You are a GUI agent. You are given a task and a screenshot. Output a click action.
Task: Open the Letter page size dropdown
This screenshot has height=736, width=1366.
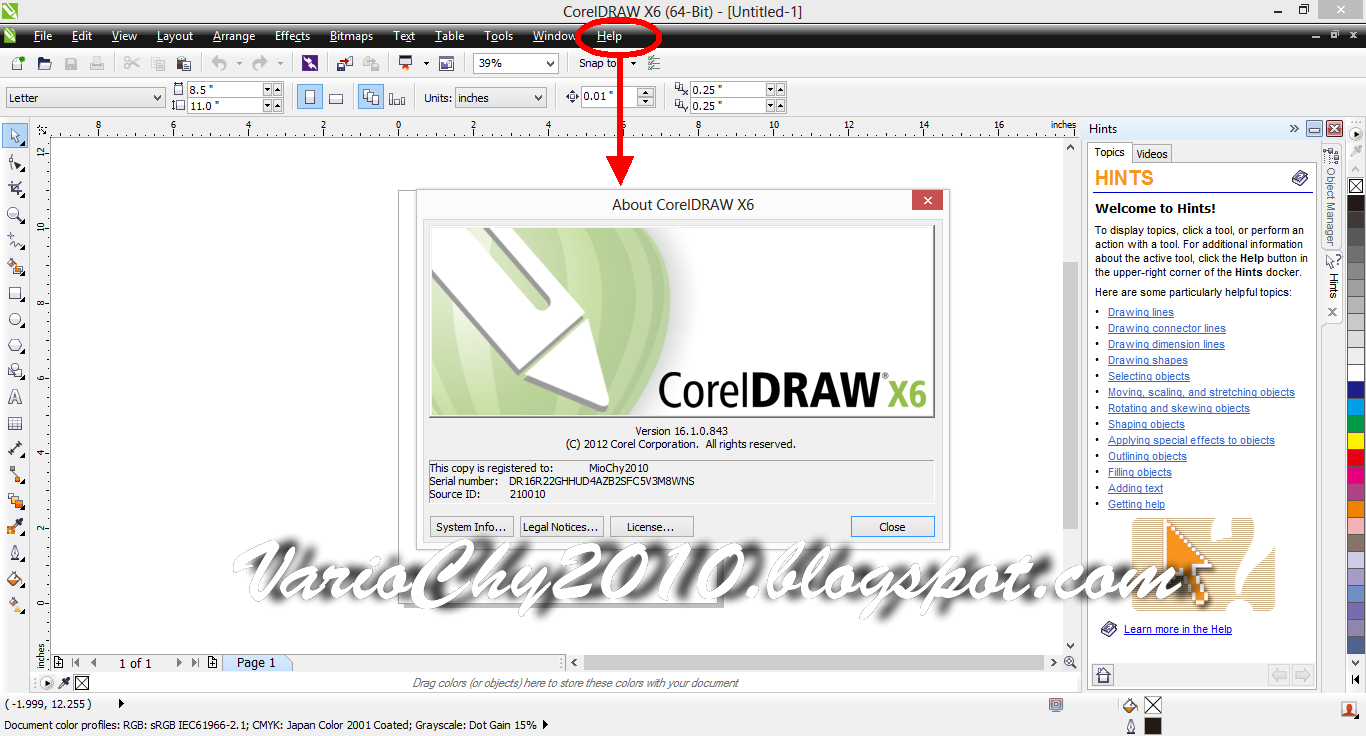pos(157,97)
